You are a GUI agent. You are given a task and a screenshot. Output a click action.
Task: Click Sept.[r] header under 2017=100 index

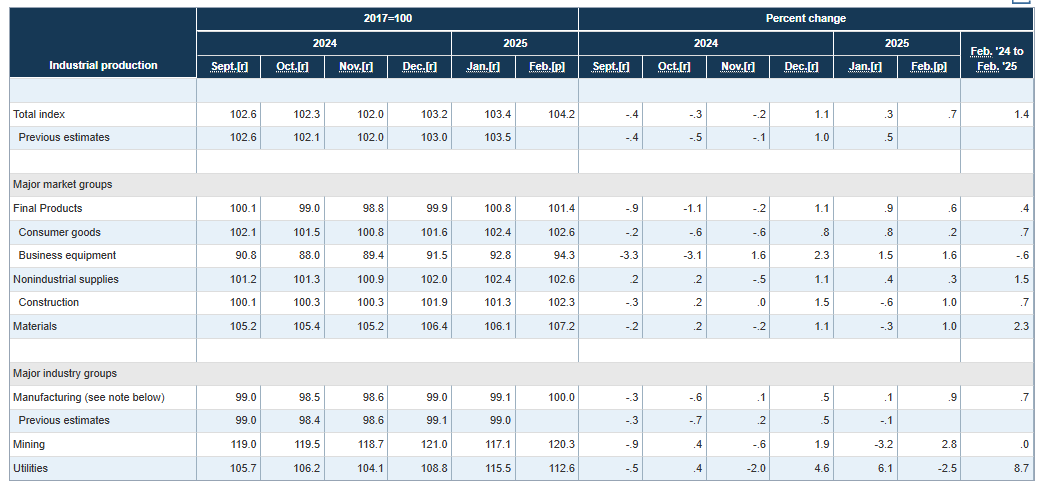pos(229,66)
